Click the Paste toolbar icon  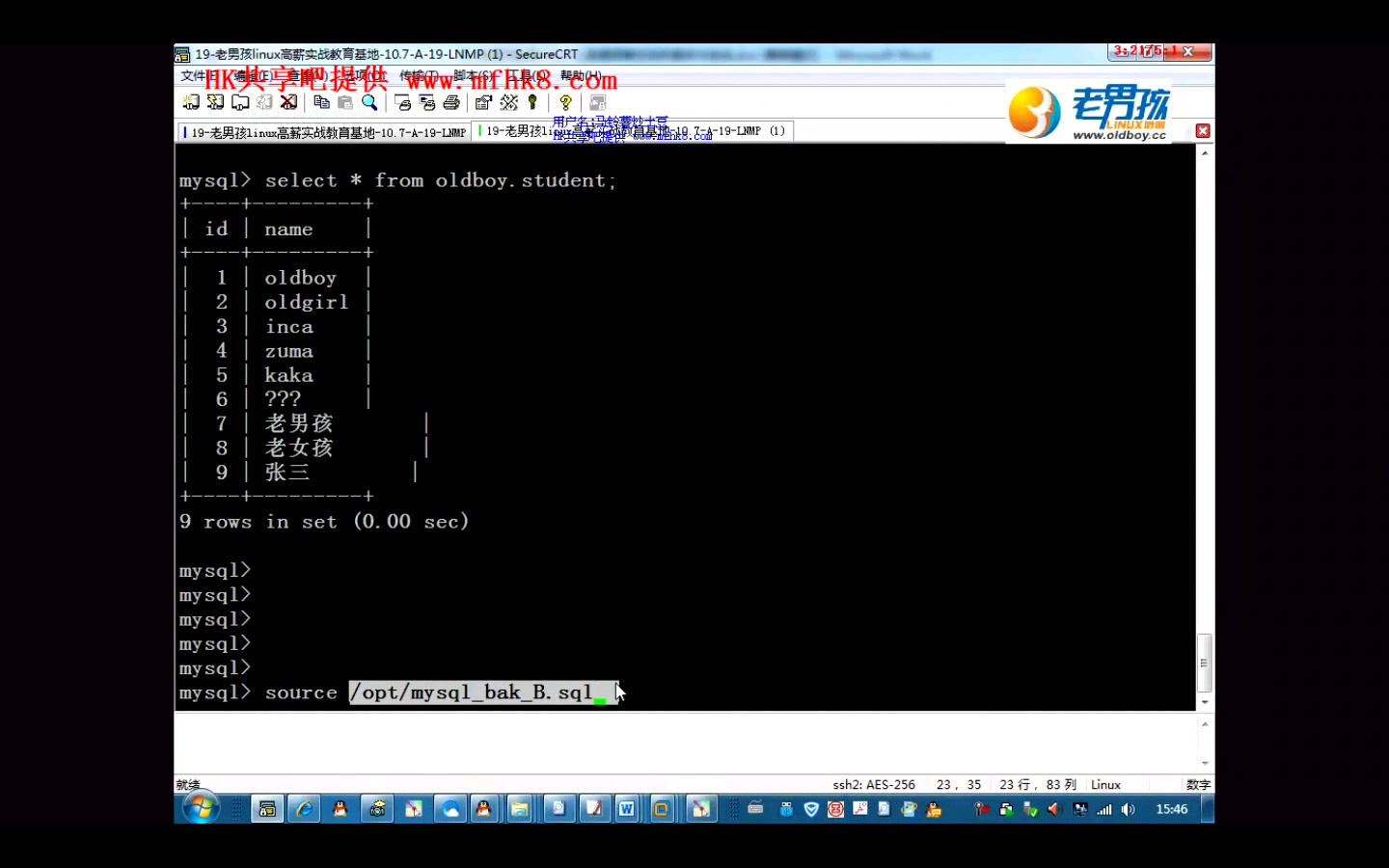point(345,102)
